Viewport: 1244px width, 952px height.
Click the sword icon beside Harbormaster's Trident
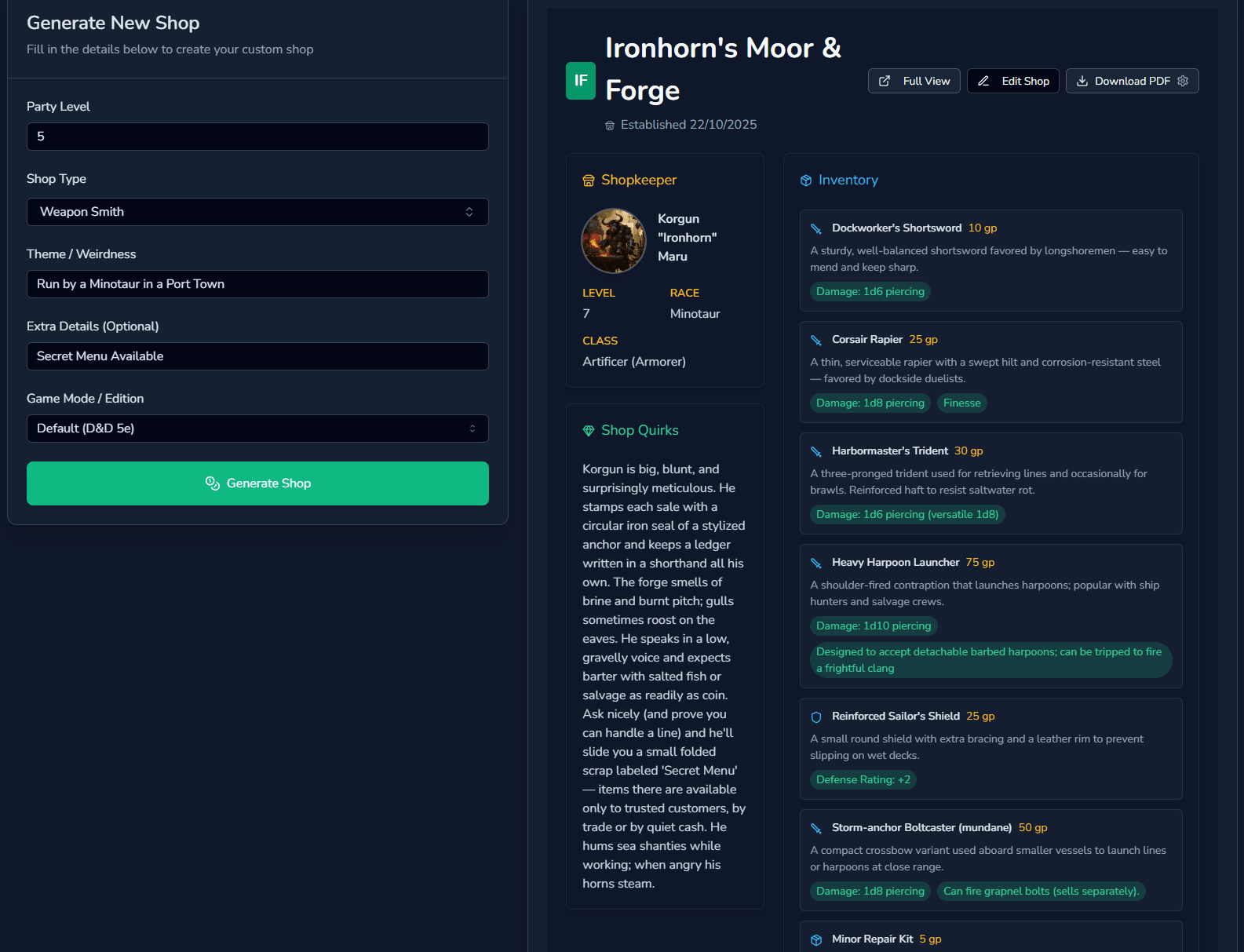(816, 451)
